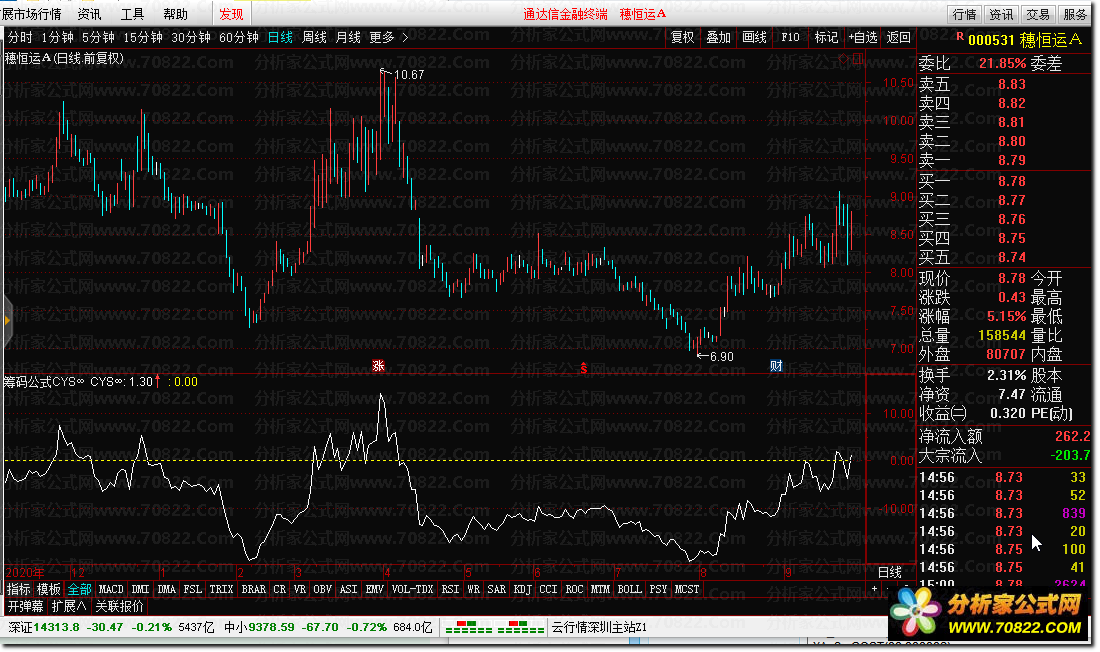Open the 帮助 menu
Viewport: 1100px width, 652px height.
pyautogui.click(x=175, y=14)
